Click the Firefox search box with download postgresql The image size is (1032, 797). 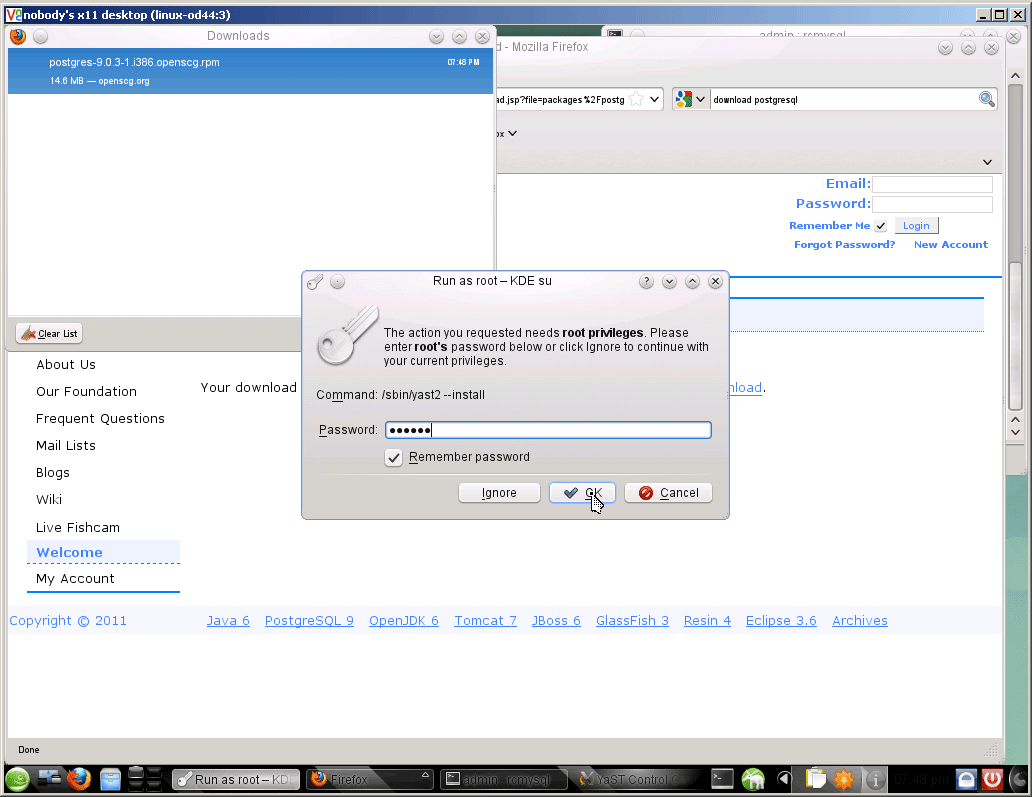tap(842, 99)
